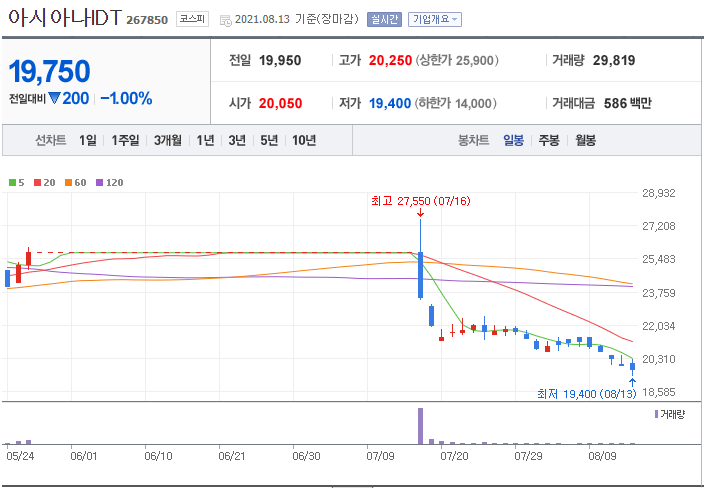Select the 3개월 line chart tab
The width and height of the screenshot is (704, 488).
tap(167, 141)
